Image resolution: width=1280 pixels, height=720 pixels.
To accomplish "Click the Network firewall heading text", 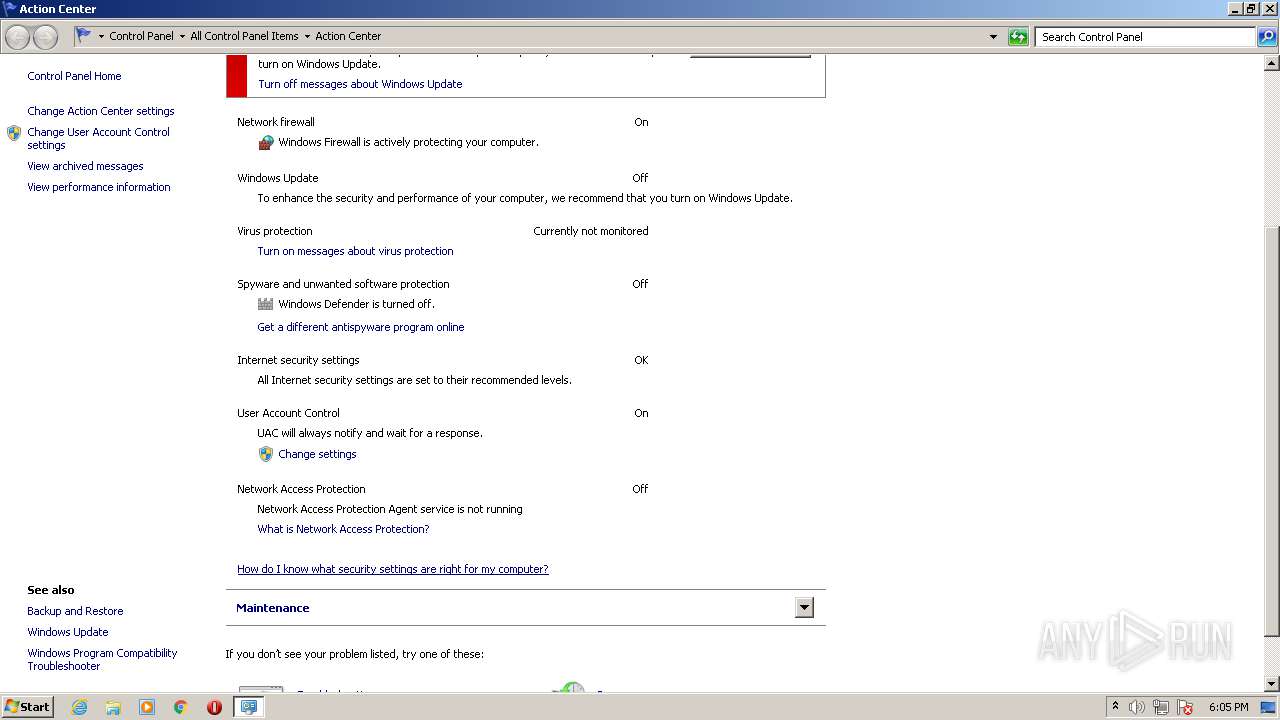I will coord(276,122).
